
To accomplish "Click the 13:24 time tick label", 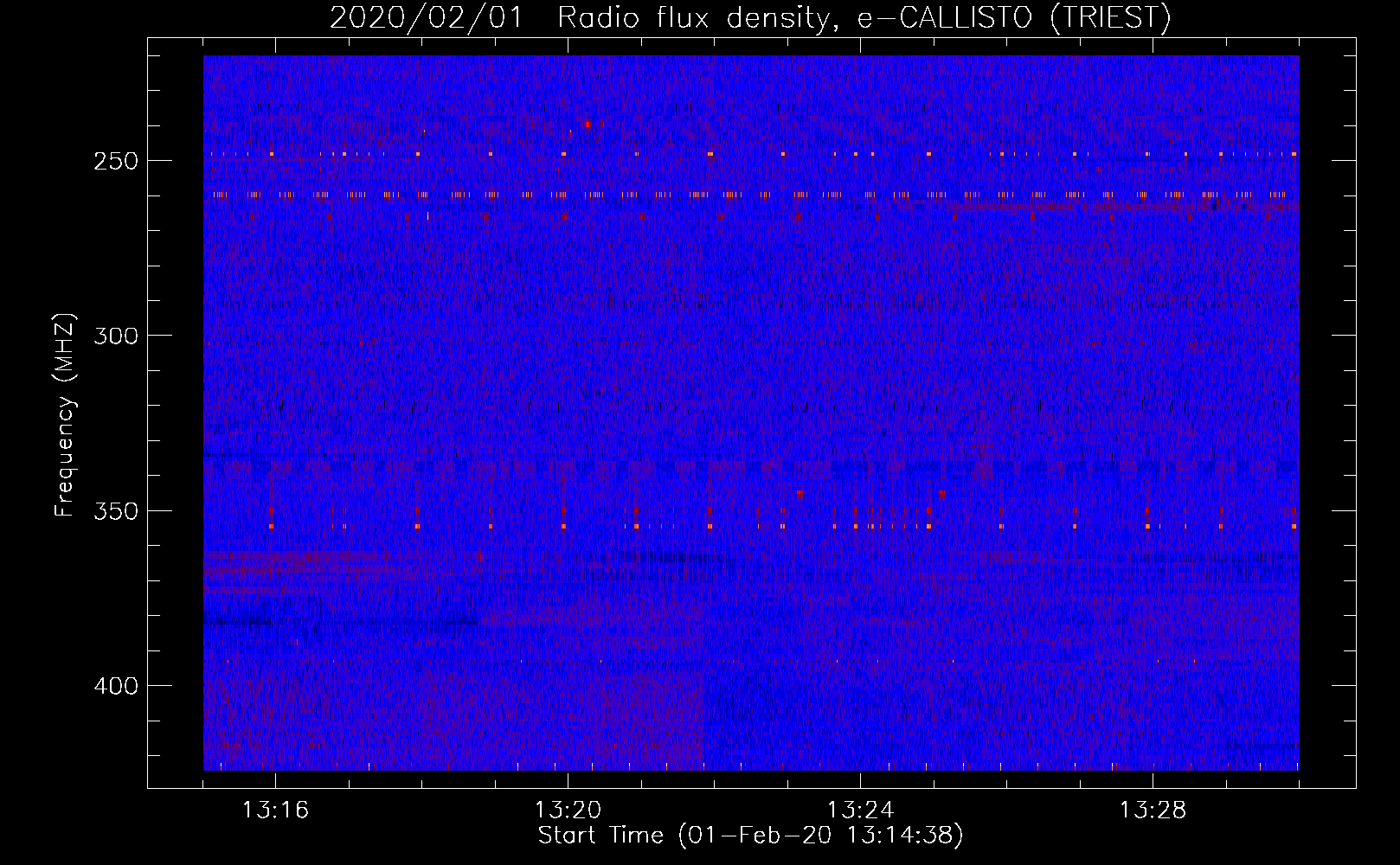I will pyautogui.click(x=860, y=811).
